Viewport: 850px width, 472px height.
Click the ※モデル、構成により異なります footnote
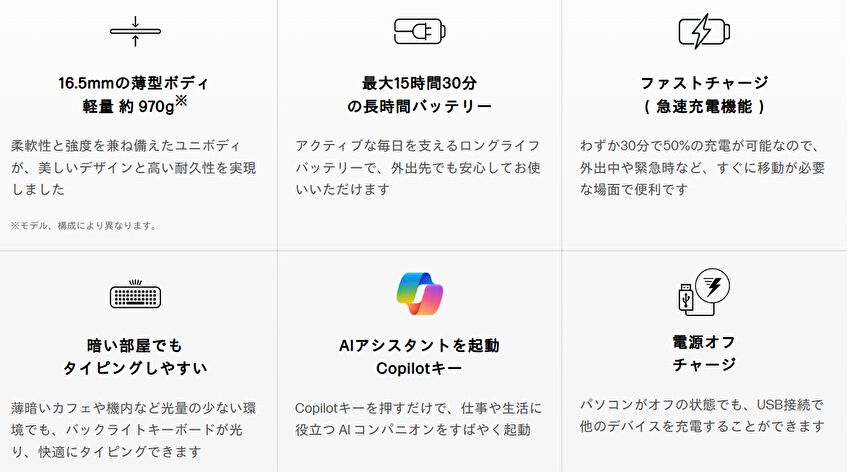[84, 225]
